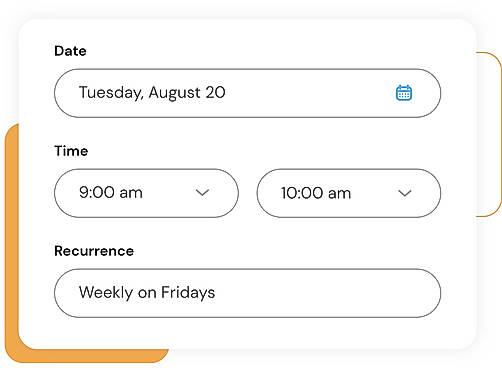
Task: Select the 'Tuesday, August 20' date text
Action: pyautogui.click(x=152, y=93)
